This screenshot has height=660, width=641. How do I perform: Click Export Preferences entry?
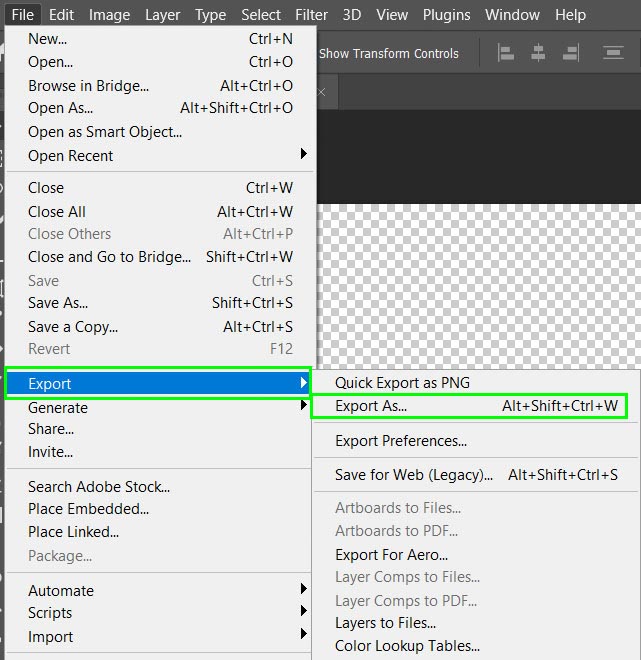coord(401,441)
